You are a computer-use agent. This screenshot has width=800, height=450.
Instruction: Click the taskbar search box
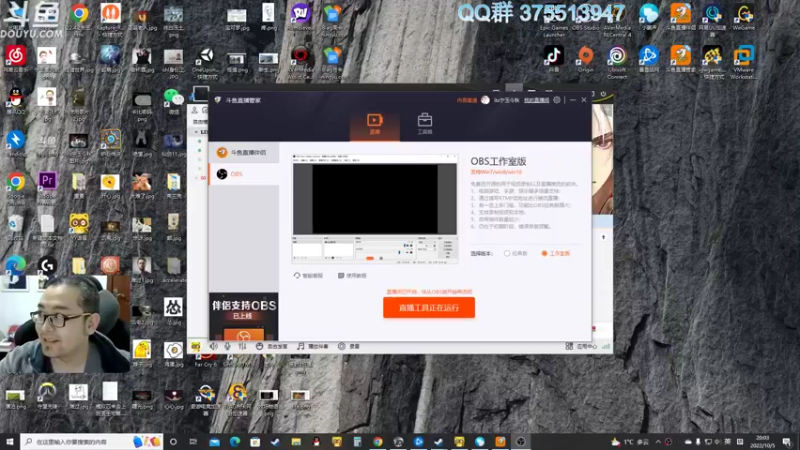[91, 441]
